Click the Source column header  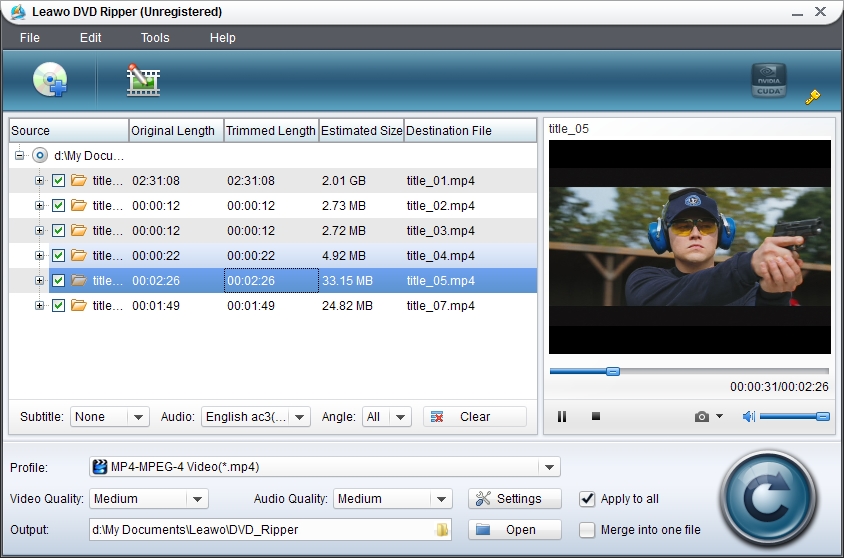[x=69, y=131]
